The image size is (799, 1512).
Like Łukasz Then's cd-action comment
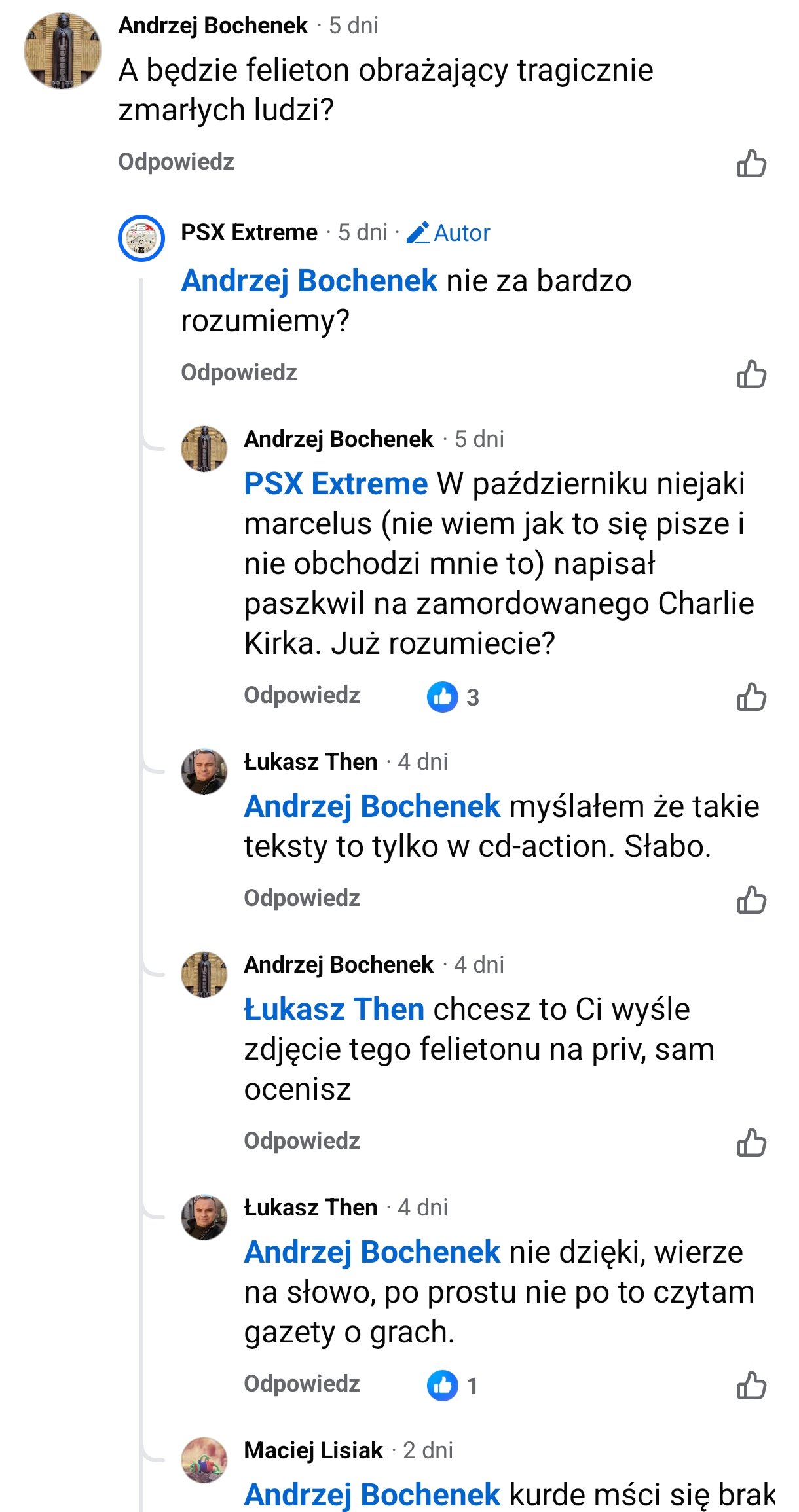coord(751,900)
